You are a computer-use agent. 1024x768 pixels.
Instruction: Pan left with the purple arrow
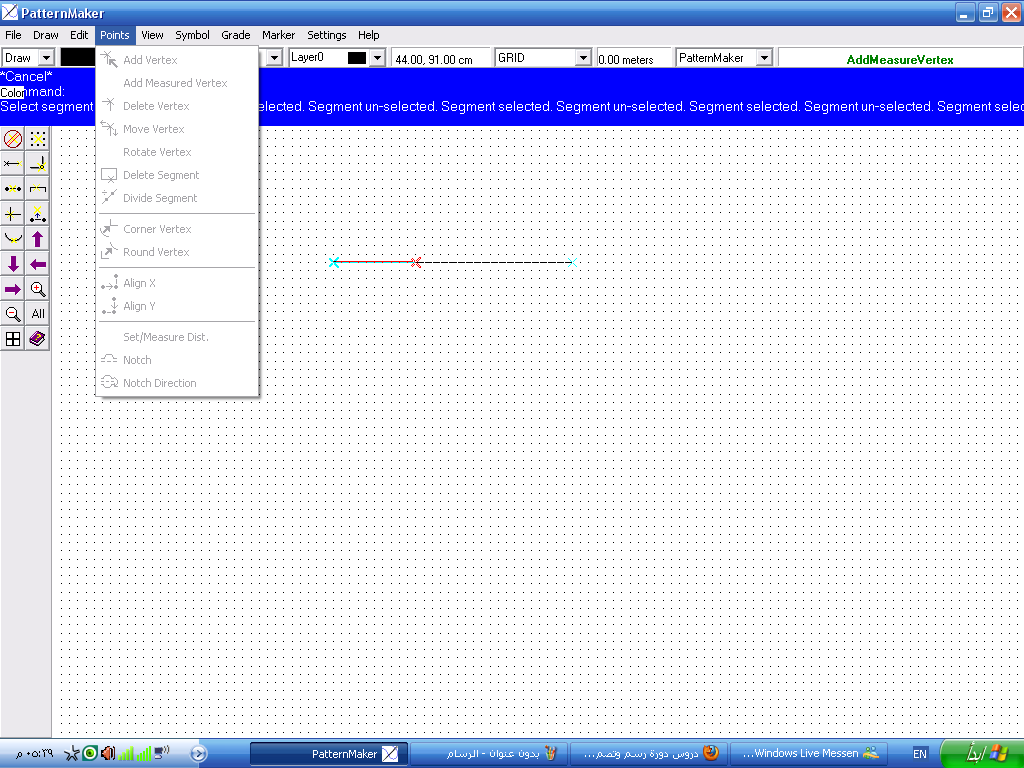point(38,264)
